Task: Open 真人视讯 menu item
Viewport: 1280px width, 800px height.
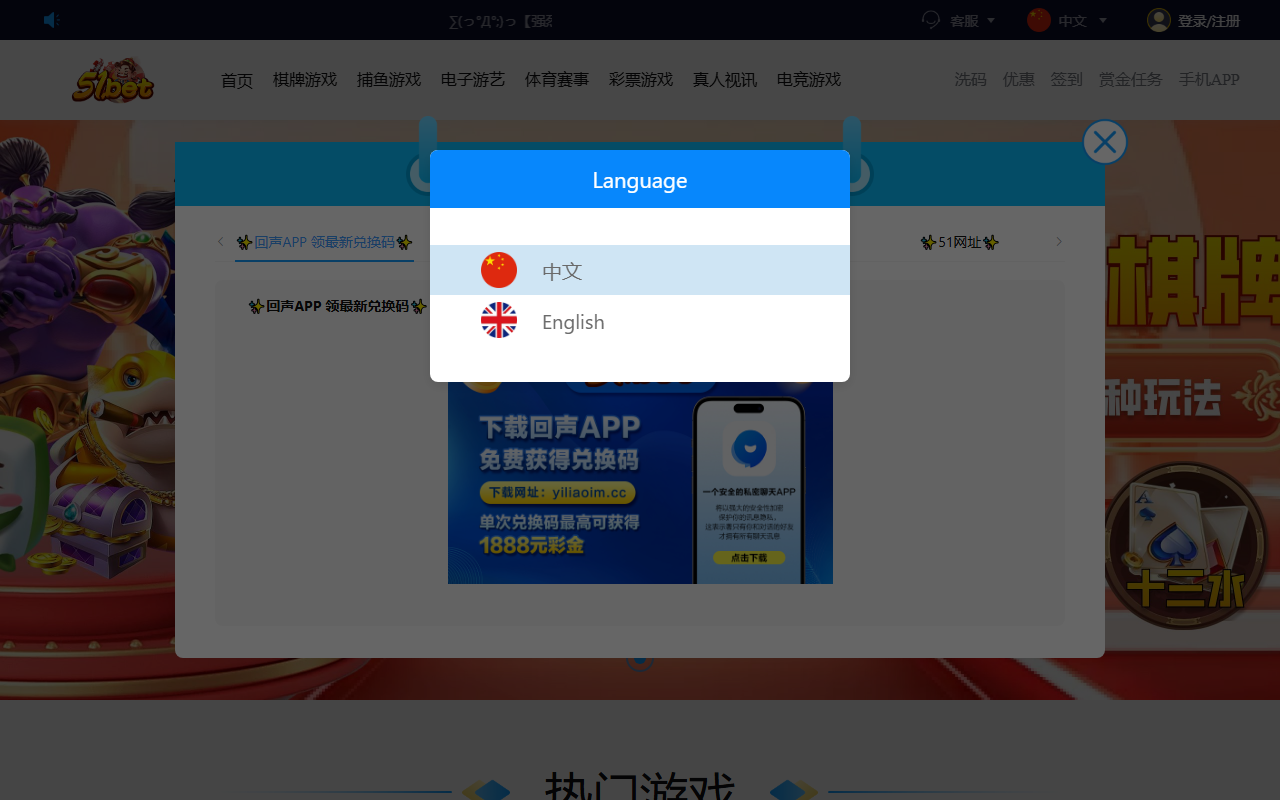Action: (x=725, y=80)
